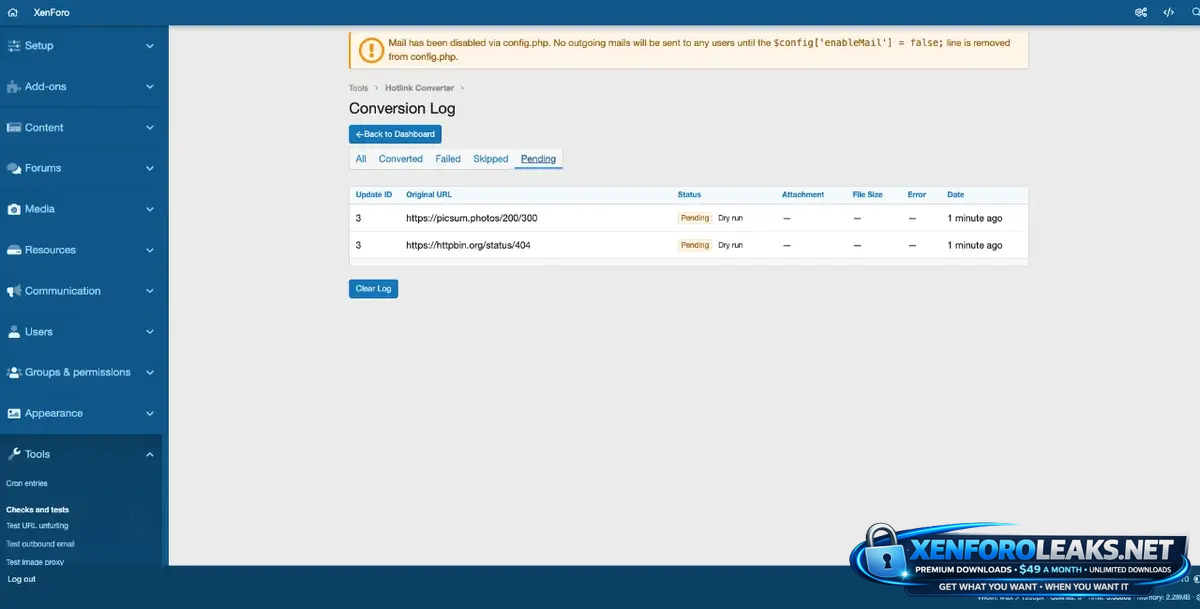Viewport: 1200px width, 609px height.
Task: Expand the Content section chevron
Action: 150,128
